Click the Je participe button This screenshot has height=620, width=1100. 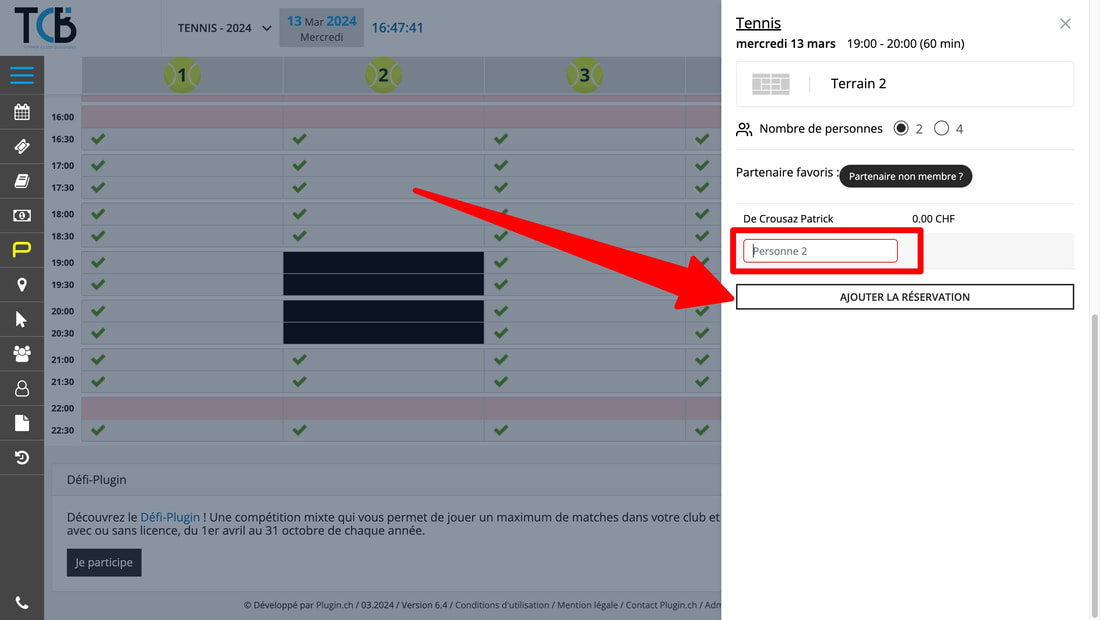point(104,563)
